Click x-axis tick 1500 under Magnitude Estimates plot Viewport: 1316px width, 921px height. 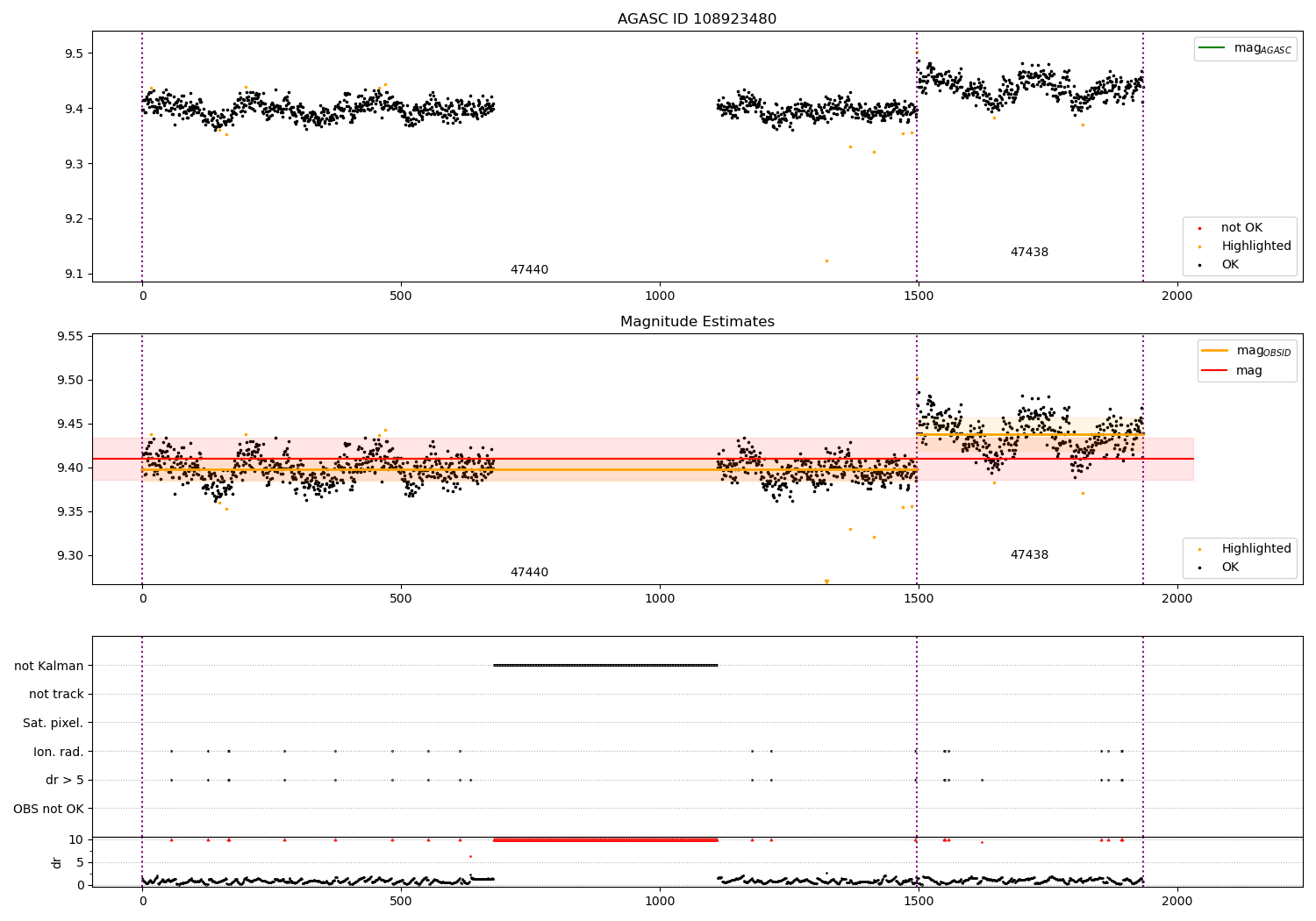(918, 599)
